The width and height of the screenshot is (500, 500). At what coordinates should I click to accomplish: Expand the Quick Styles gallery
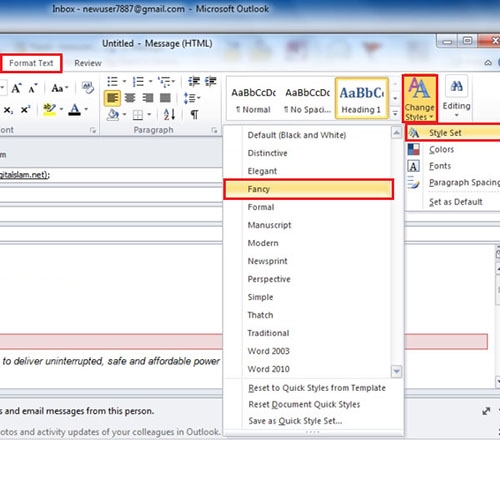[x=395, y=114]
